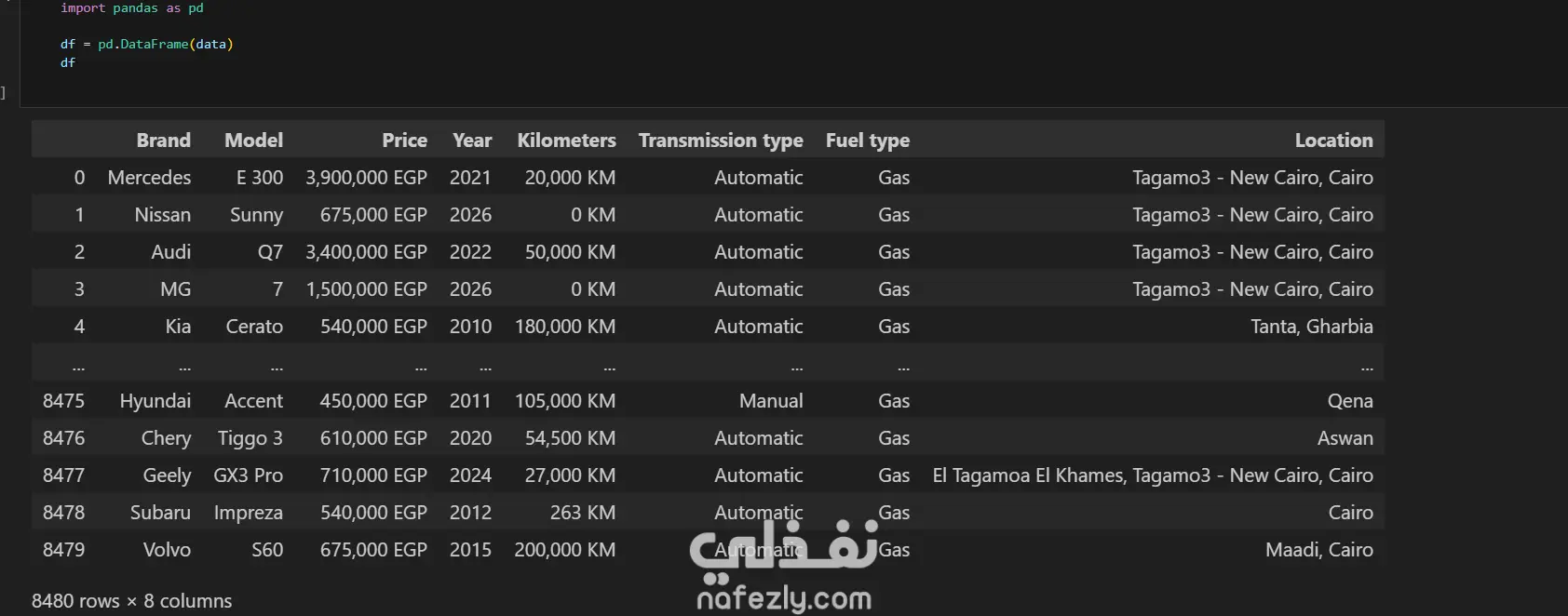1568x616 pixels.
Task: Click the 710,000 EGP price cell
Action: [373, 475]
